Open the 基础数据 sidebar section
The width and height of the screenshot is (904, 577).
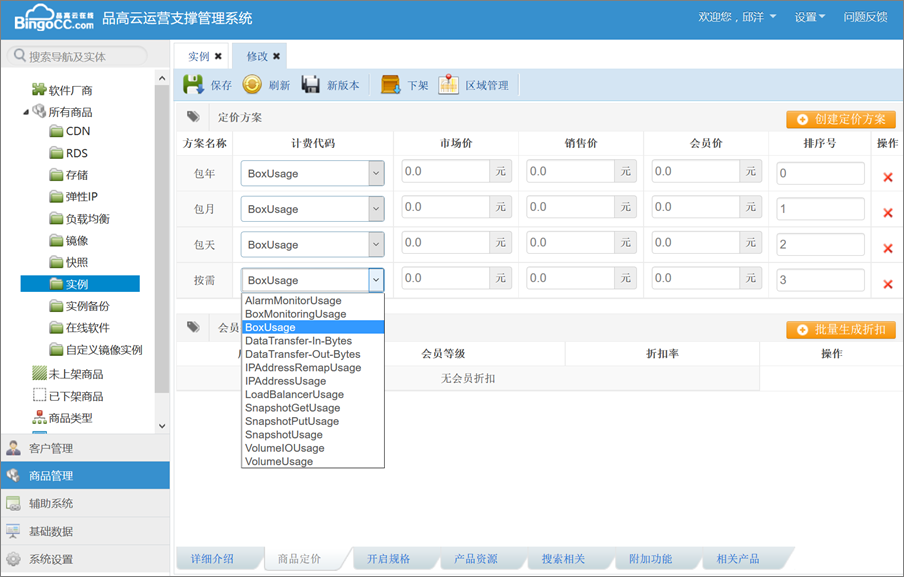click(x=85, y=531)
